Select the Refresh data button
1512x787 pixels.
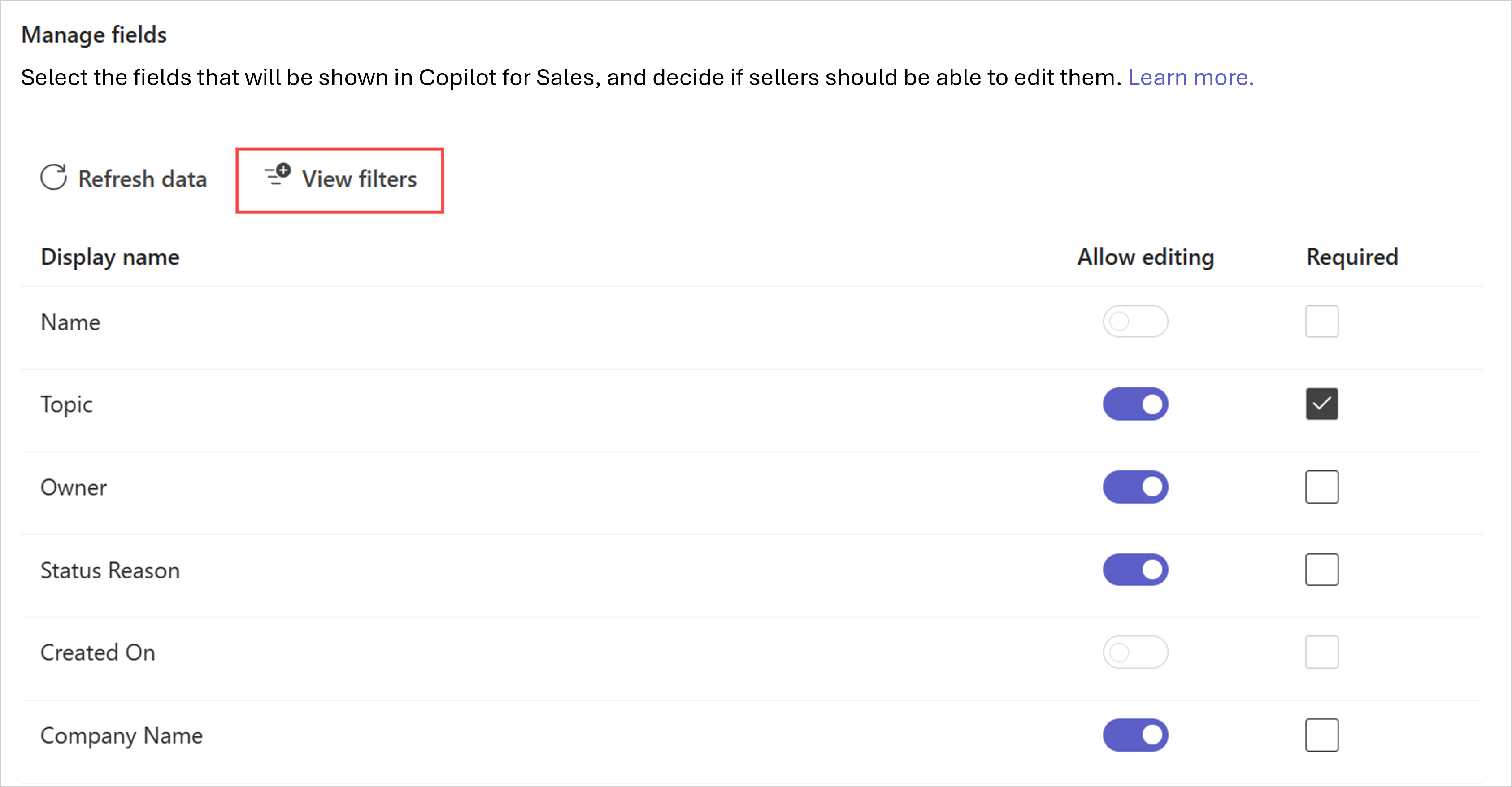pos(124,179)
